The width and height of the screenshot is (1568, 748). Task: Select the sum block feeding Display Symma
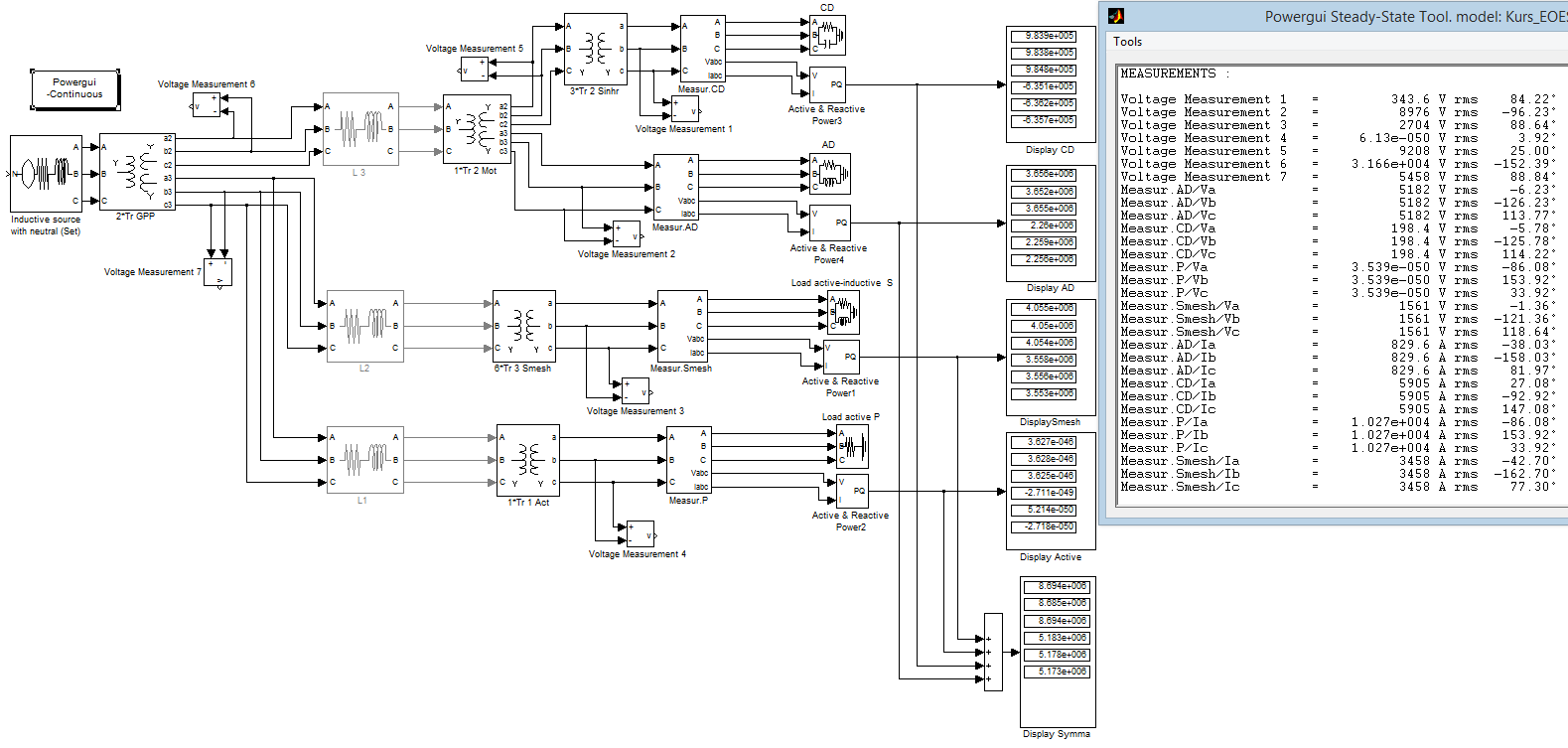[993, 652]
